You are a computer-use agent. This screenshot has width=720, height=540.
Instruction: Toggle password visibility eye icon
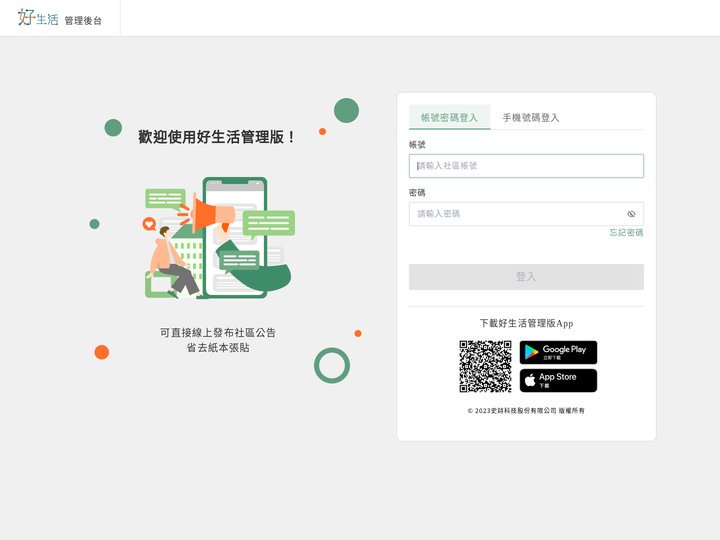click(631, 214)
